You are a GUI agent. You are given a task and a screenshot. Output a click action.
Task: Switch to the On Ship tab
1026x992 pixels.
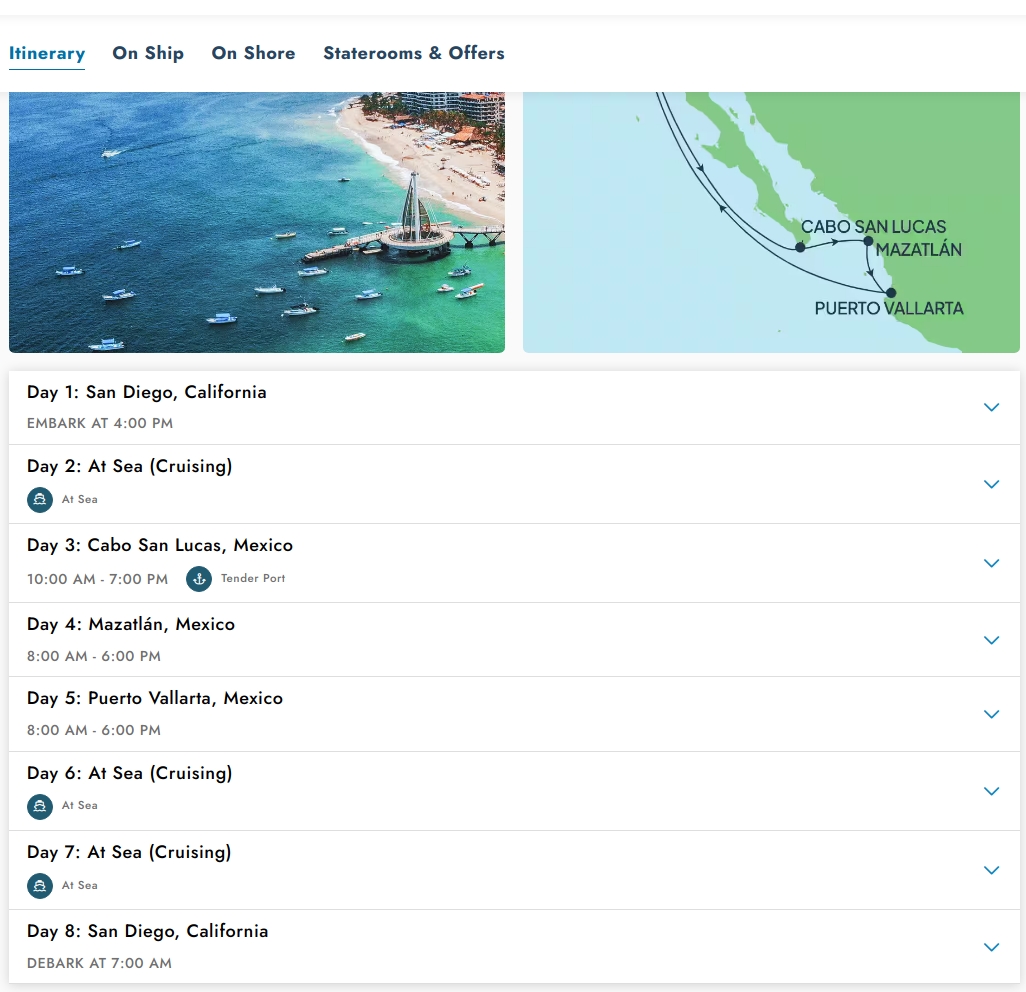pyautogui.click(x=148, y=53)
